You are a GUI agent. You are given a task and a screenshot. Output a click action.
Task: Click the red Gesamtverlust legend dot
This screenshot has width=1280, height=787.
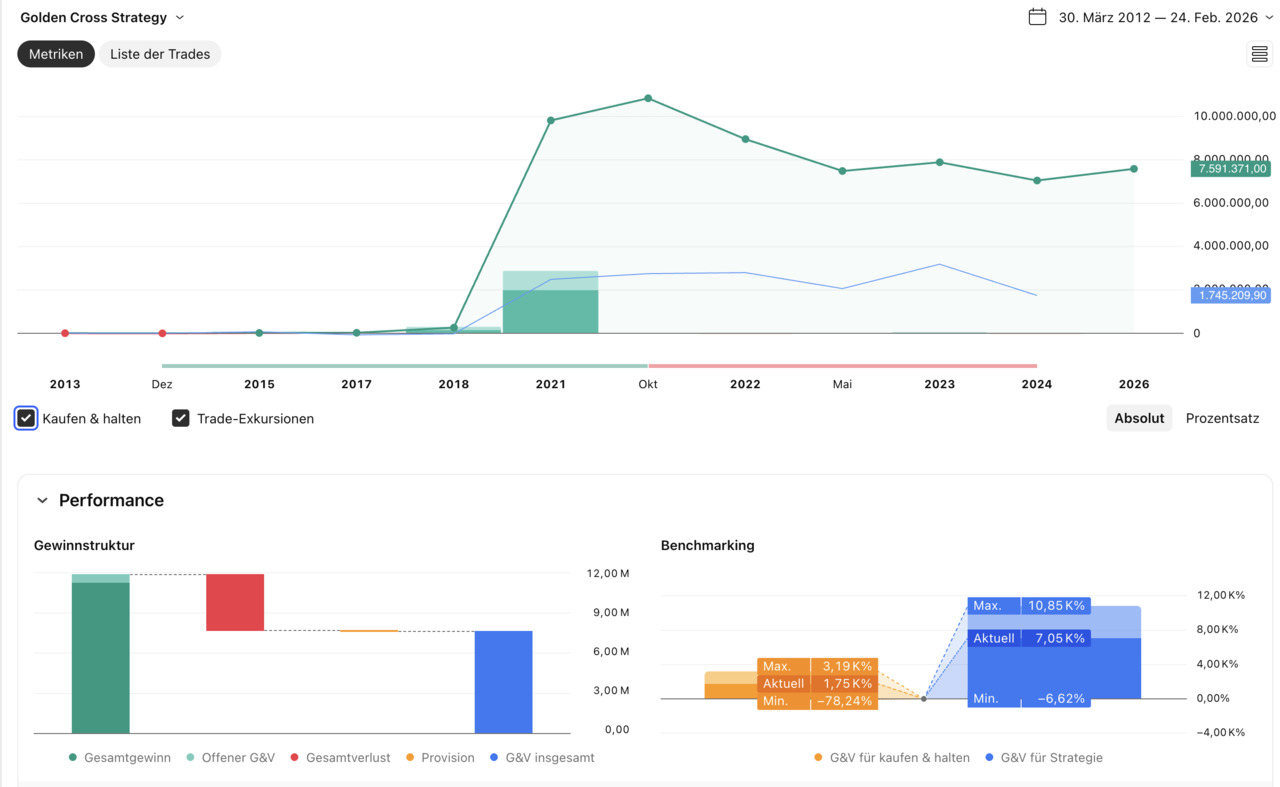coord(295,758)
